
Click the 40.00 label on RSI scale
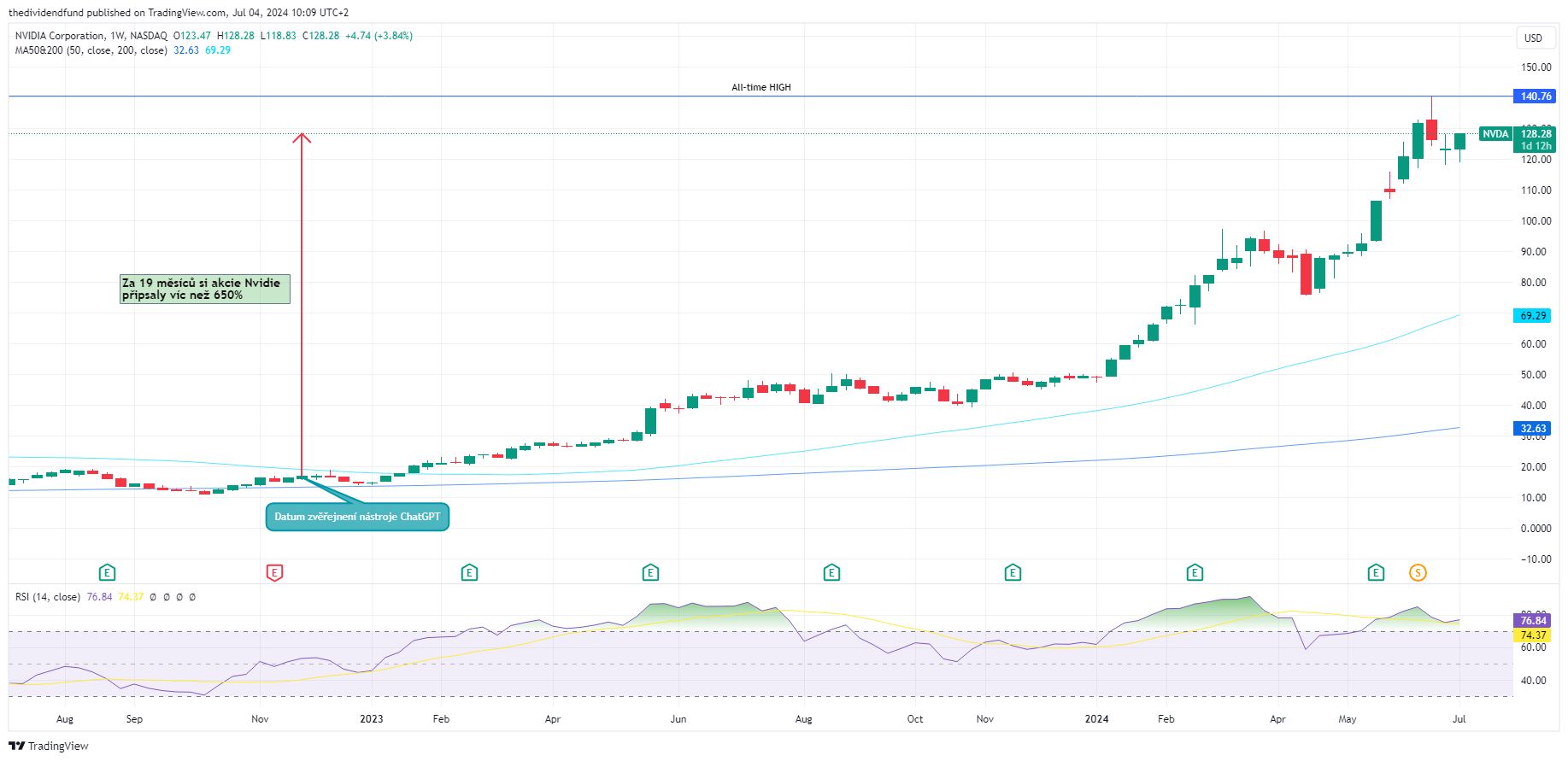coord(1534,681)
